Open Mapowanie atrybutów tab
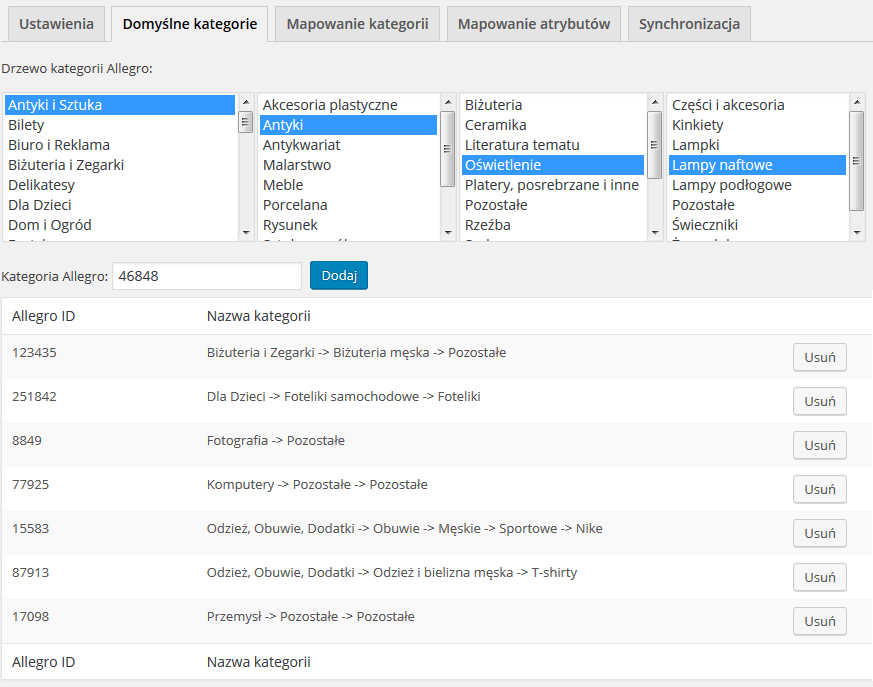Image resolution: width=873 pixels, height=687 pixels. (534, 24)
